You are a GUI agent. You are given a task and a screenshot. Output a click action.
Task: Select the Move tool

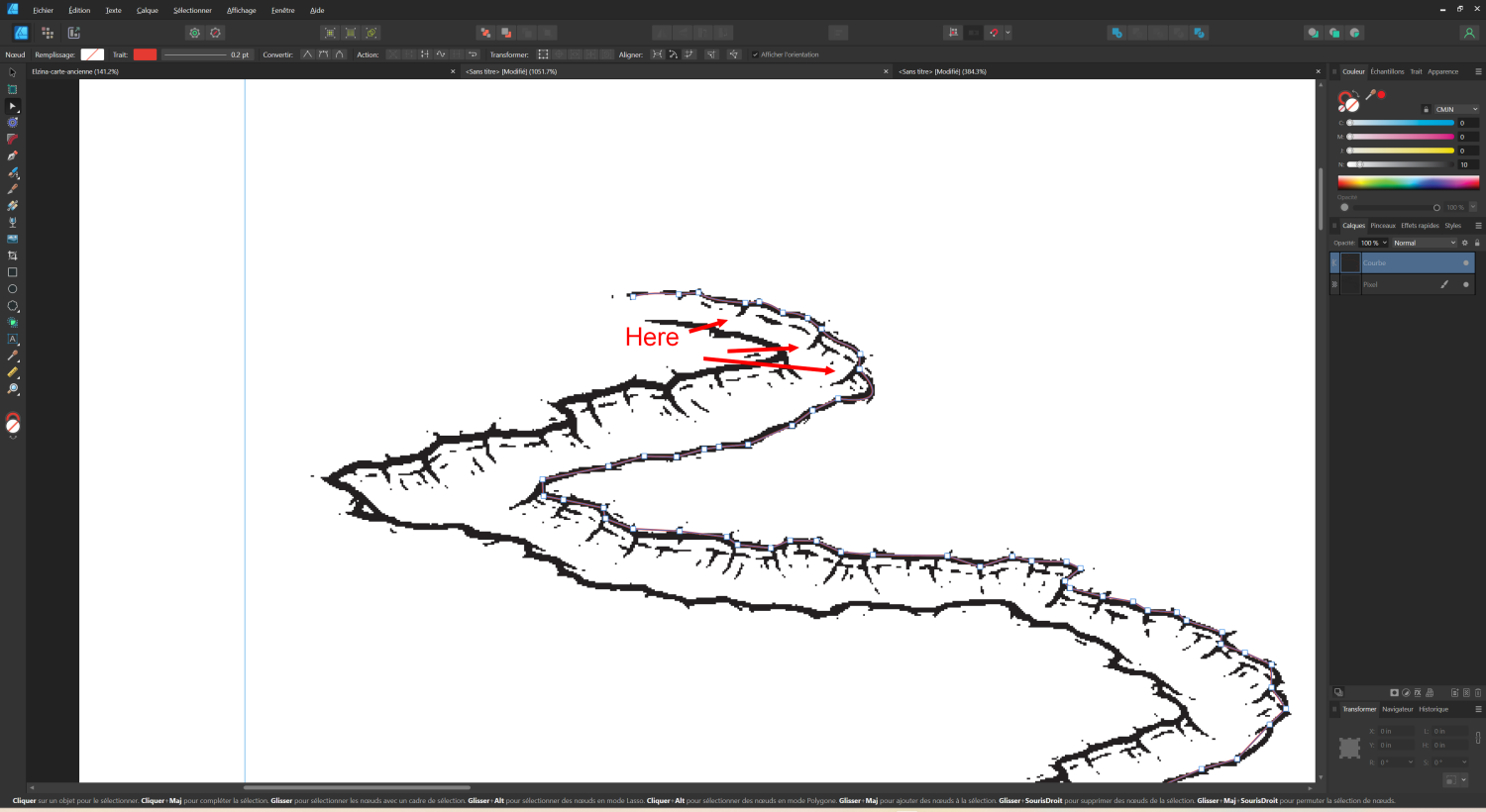pyautogui.click(x=12, y=72)
